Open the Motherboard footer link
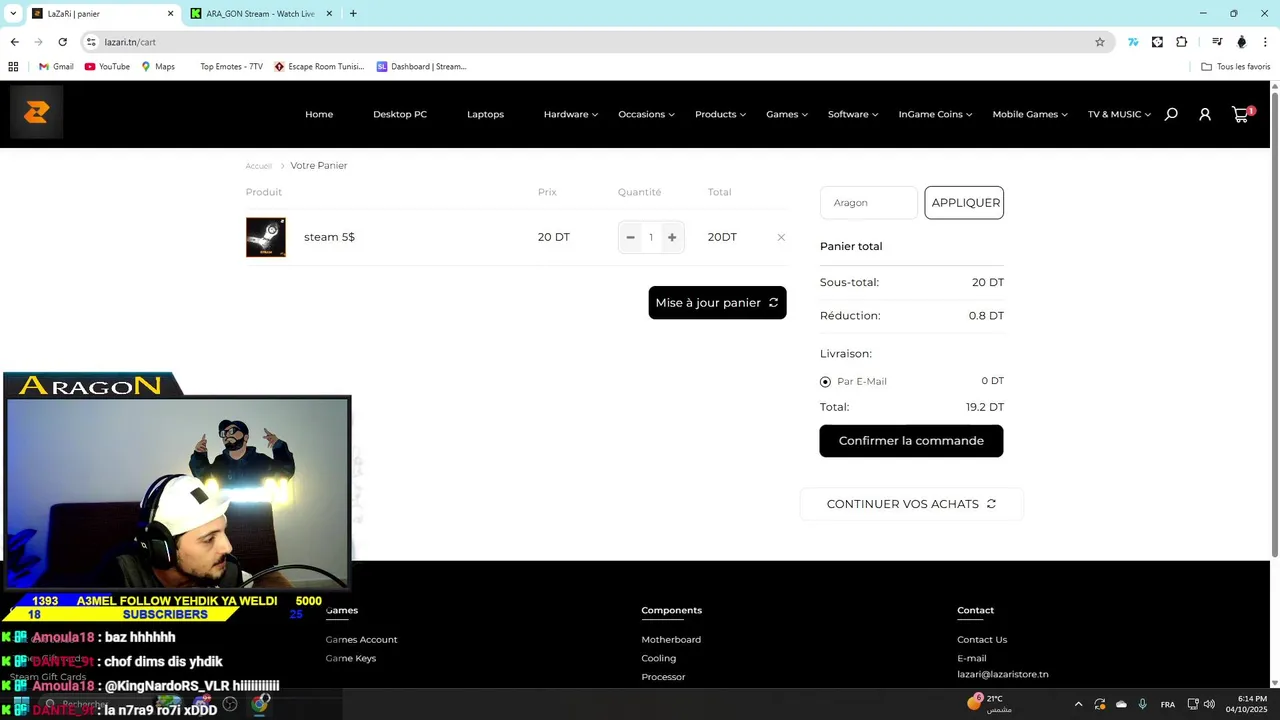1280x720 pixels. (671, 640)
